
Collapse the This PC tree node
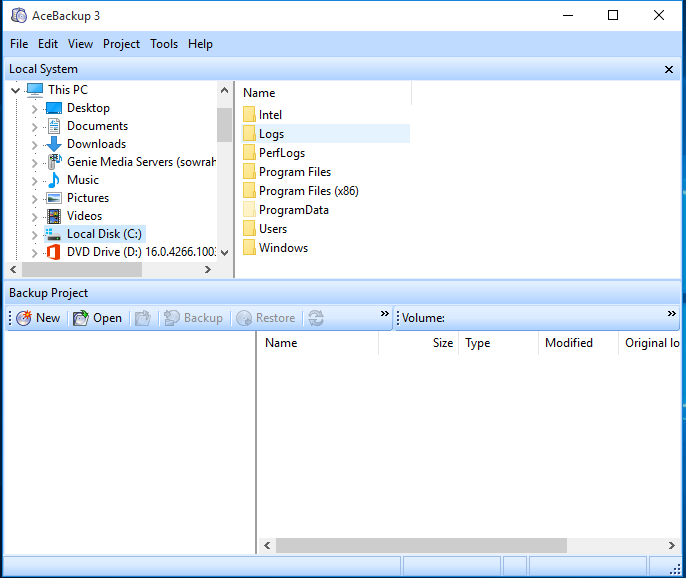pyautogui.click(x=16, y=91)
